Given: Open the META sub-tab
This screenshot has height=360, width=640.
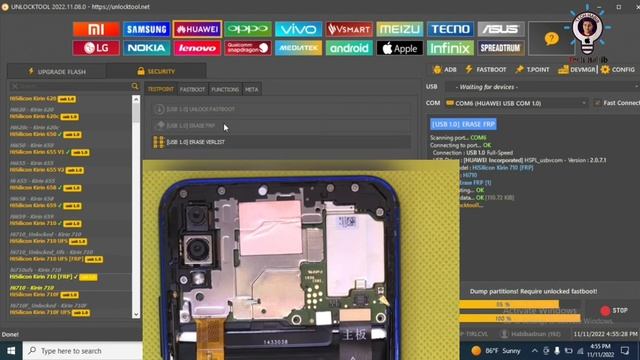Looking at the screenshot, I should pyautogui.click(x=251, y=89).
